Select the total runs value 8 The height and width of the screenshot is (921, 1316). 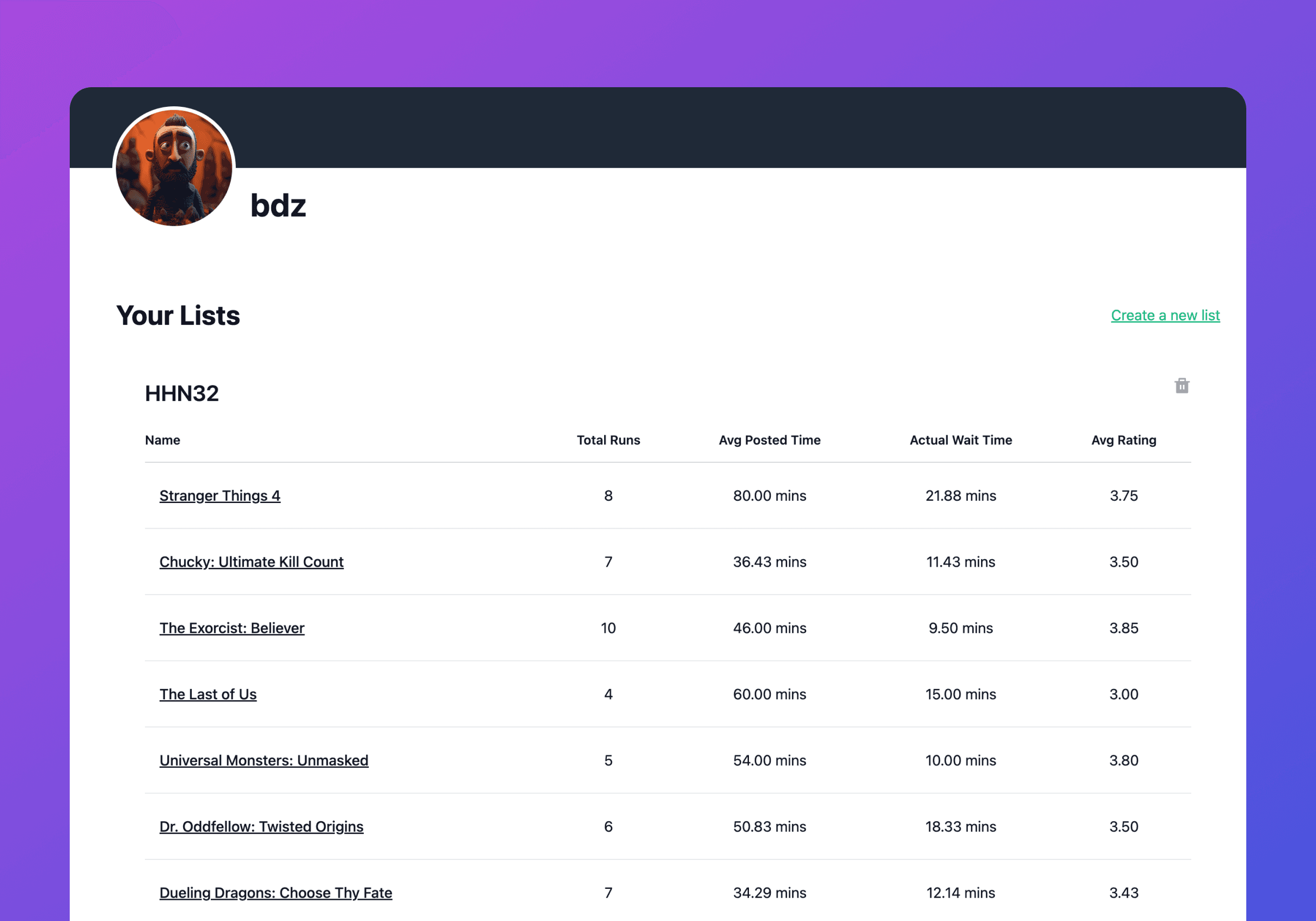pos(608,495)
